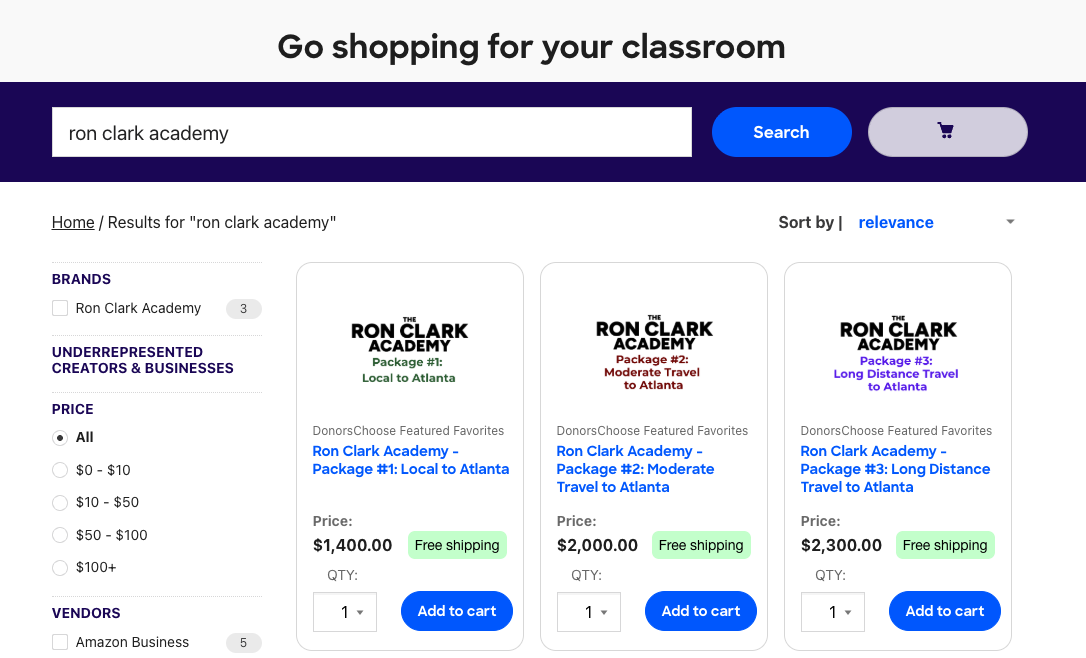Click Package #2 Moderate Travel logo image
The width and height of the screenshot is (1086, 658).
click(653, 354)
